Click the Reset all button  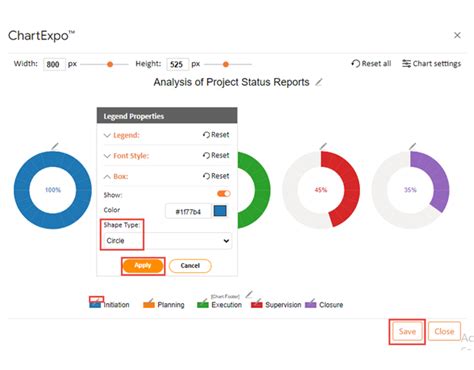coord(371,63)
